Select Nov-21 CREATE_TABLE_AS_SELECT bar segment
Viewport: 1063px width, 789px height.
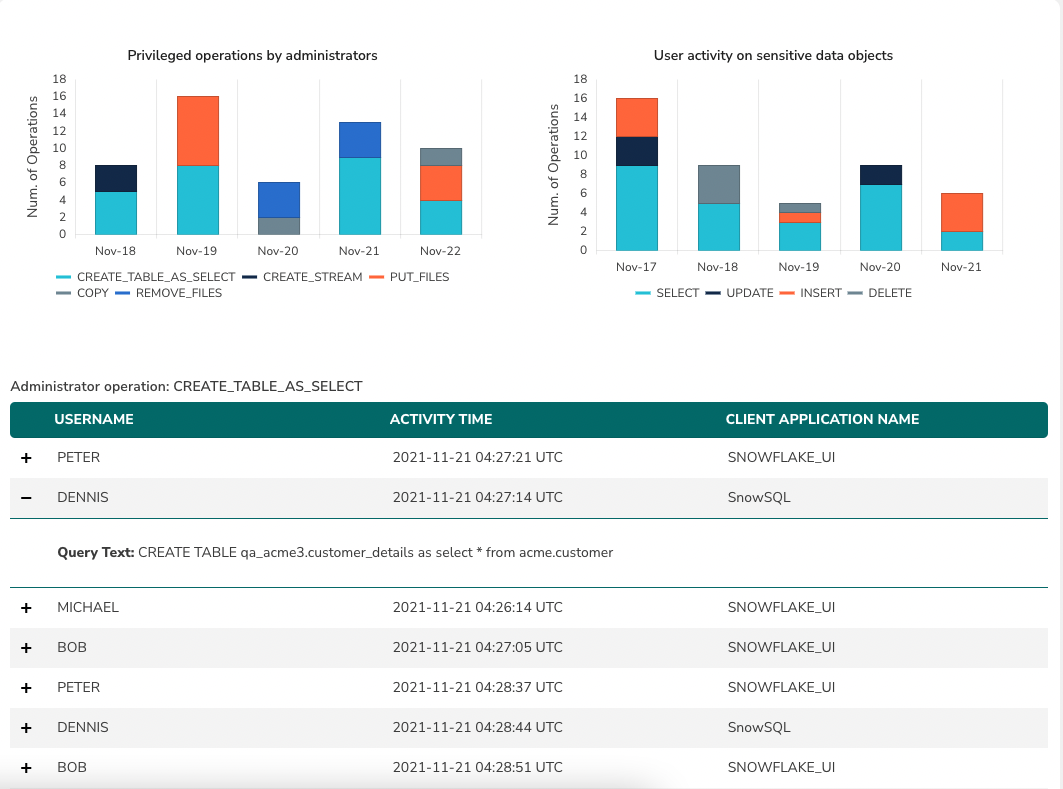[x=360, y=196]
